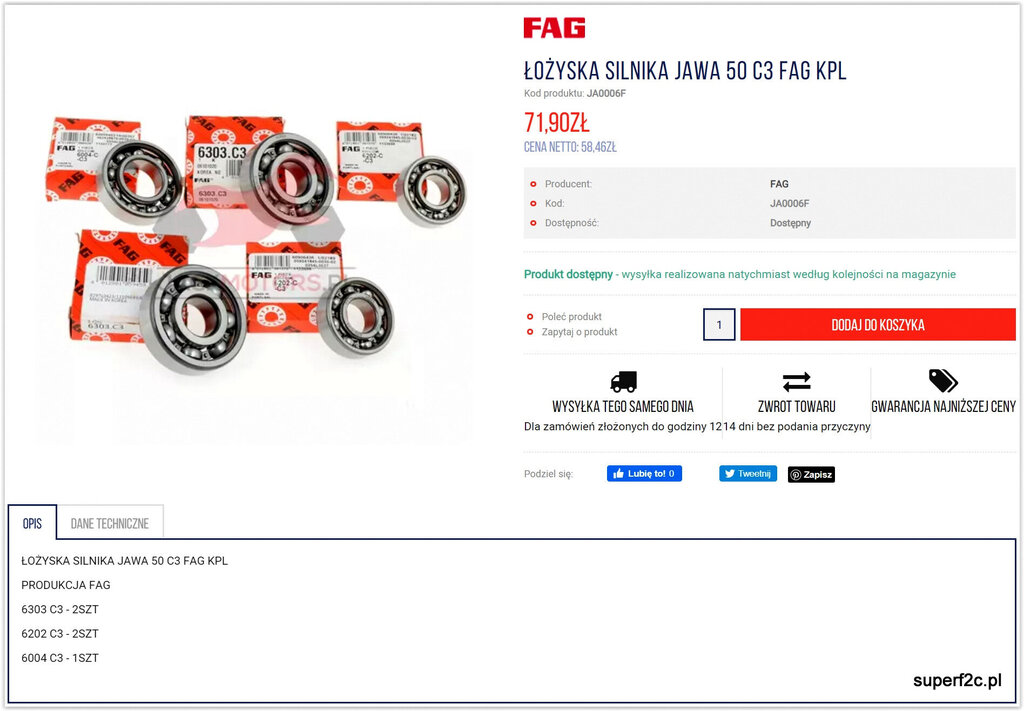The image size is (1024, 711).
Task: Click the red bullet beside Poleć produkt
Action: point(530,317)
